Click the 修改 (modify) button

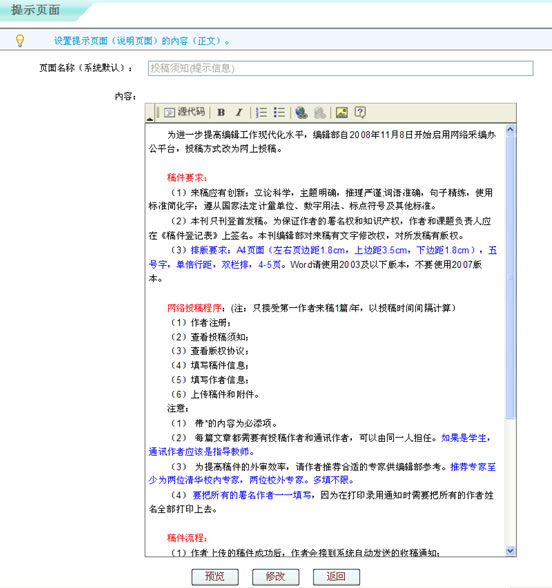tap(276, 577)
